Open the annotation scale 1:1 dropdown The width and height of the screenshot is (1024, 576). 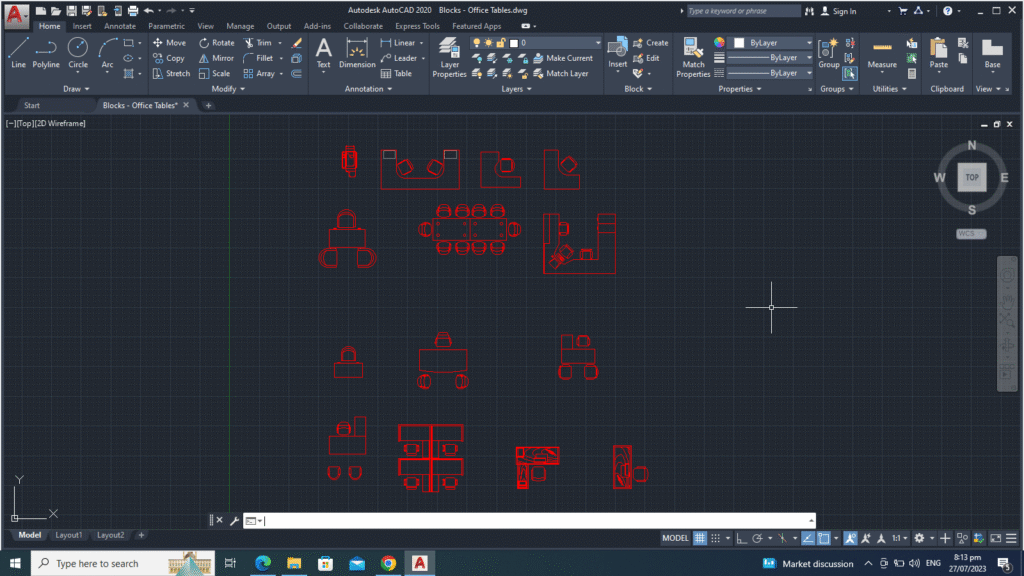[899, 538]
